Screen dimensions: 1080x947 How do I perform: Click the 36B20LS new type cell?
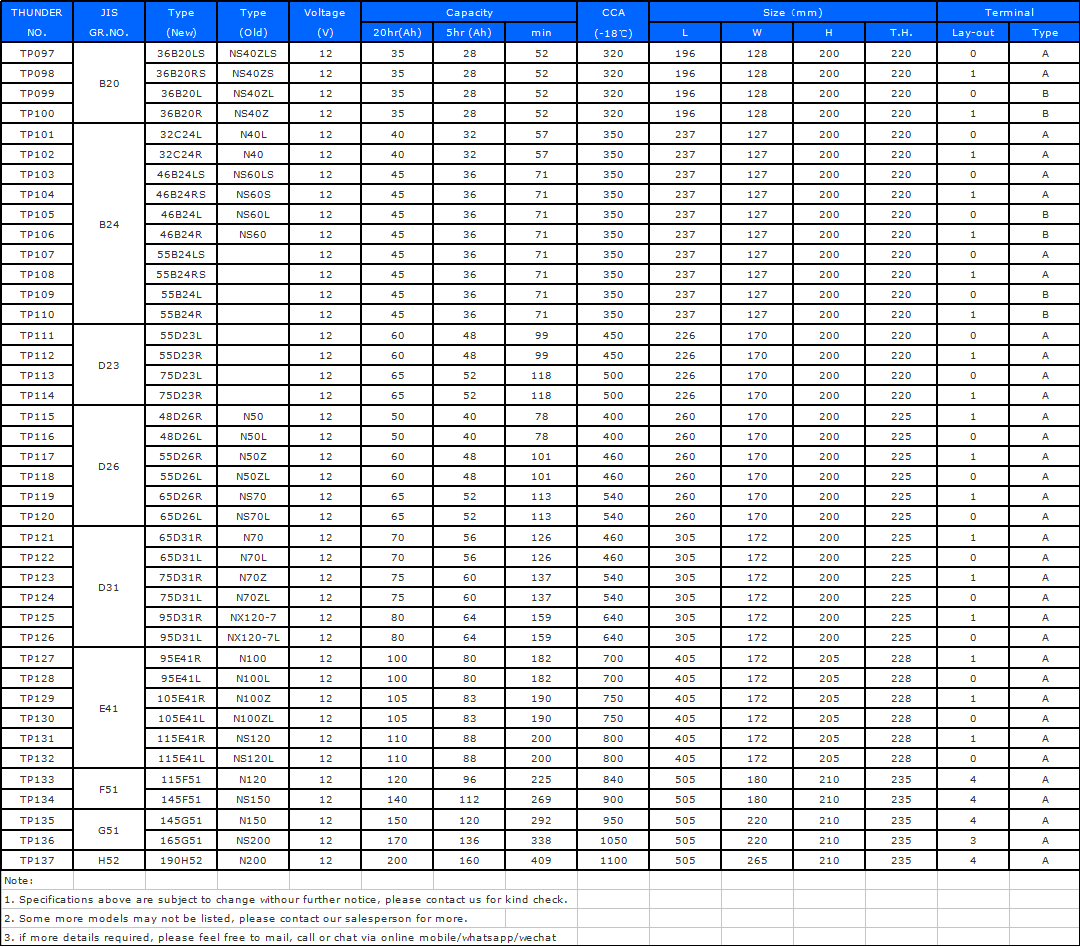[181, 54]
